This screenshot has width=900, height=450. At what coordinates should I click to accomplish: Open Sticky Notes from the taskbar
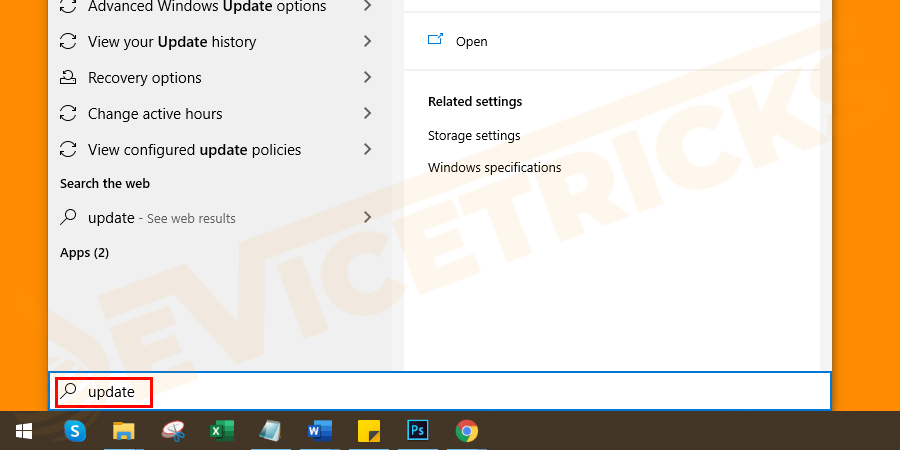tap(369, 431)
